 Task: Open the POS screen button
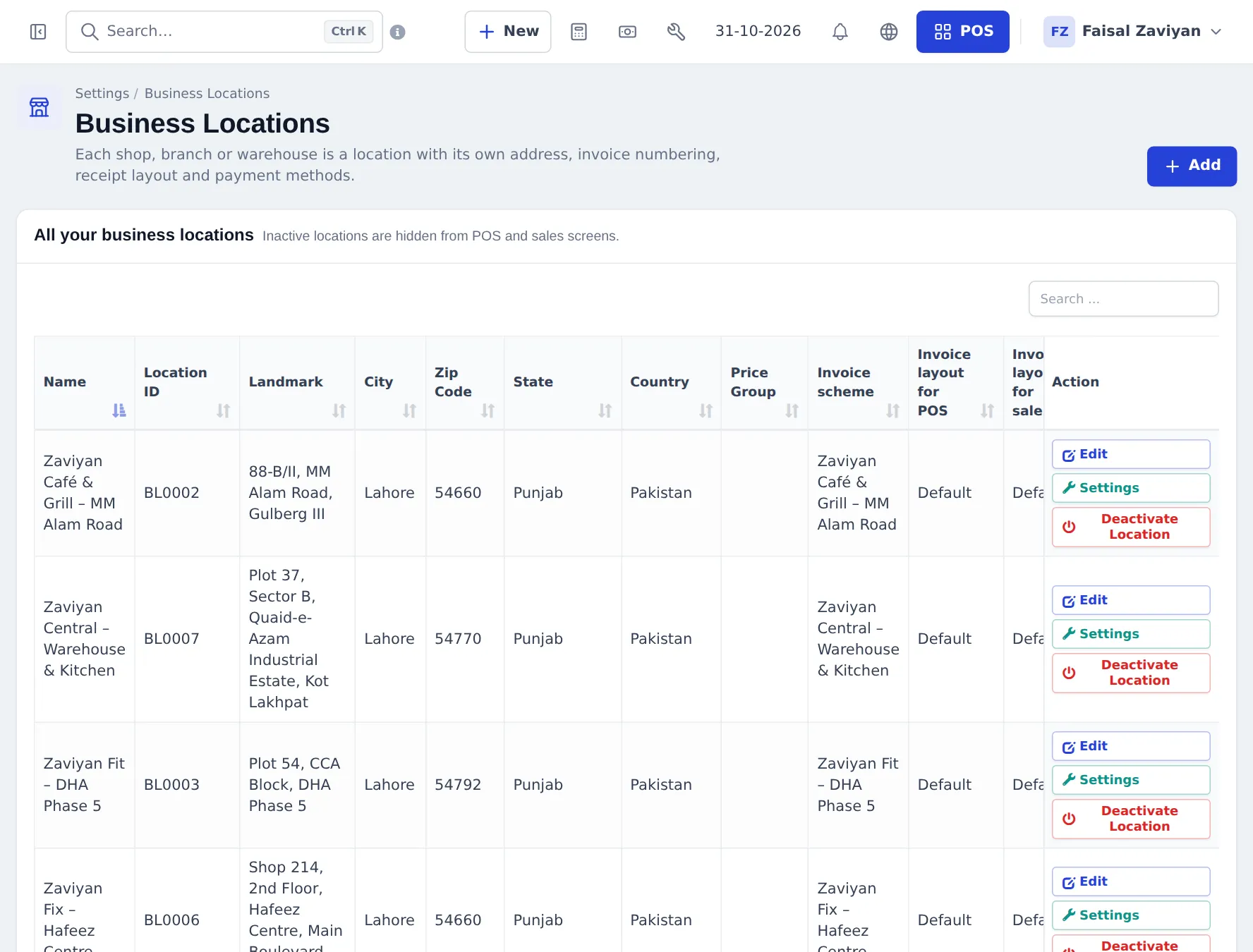point(962,32)
